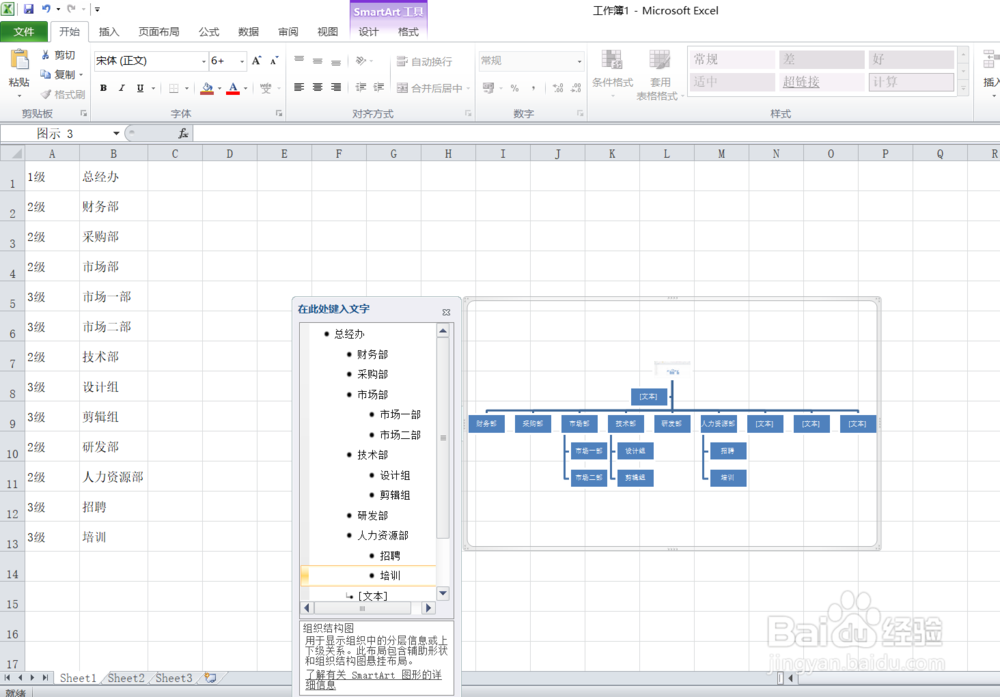Viewport: 1000px width, 697px height.
Task: Apply the 常规 normal cell style
Action: click(x=732, y=59)
